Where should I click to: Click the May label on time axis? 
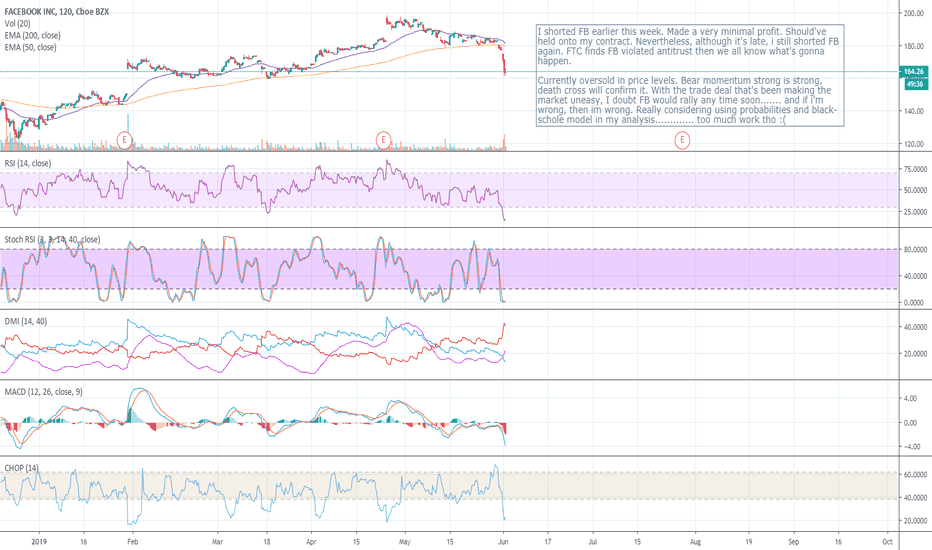[405, 542]
